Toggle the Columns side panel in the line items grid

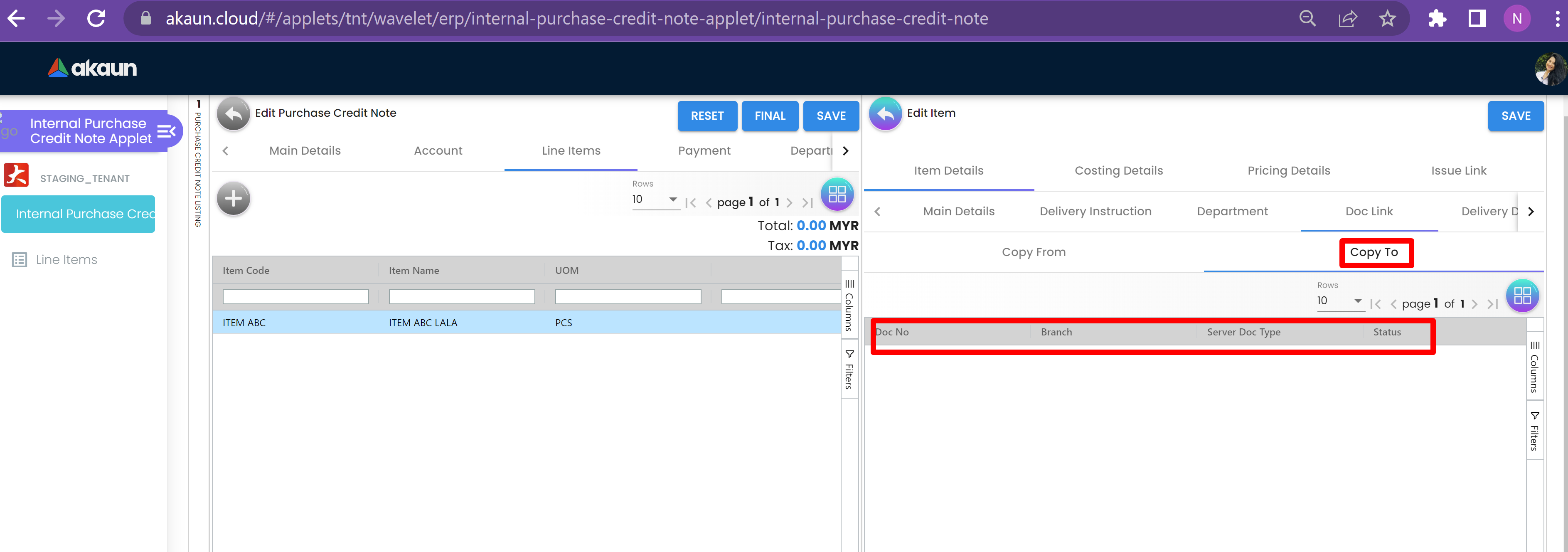point(849,305)
